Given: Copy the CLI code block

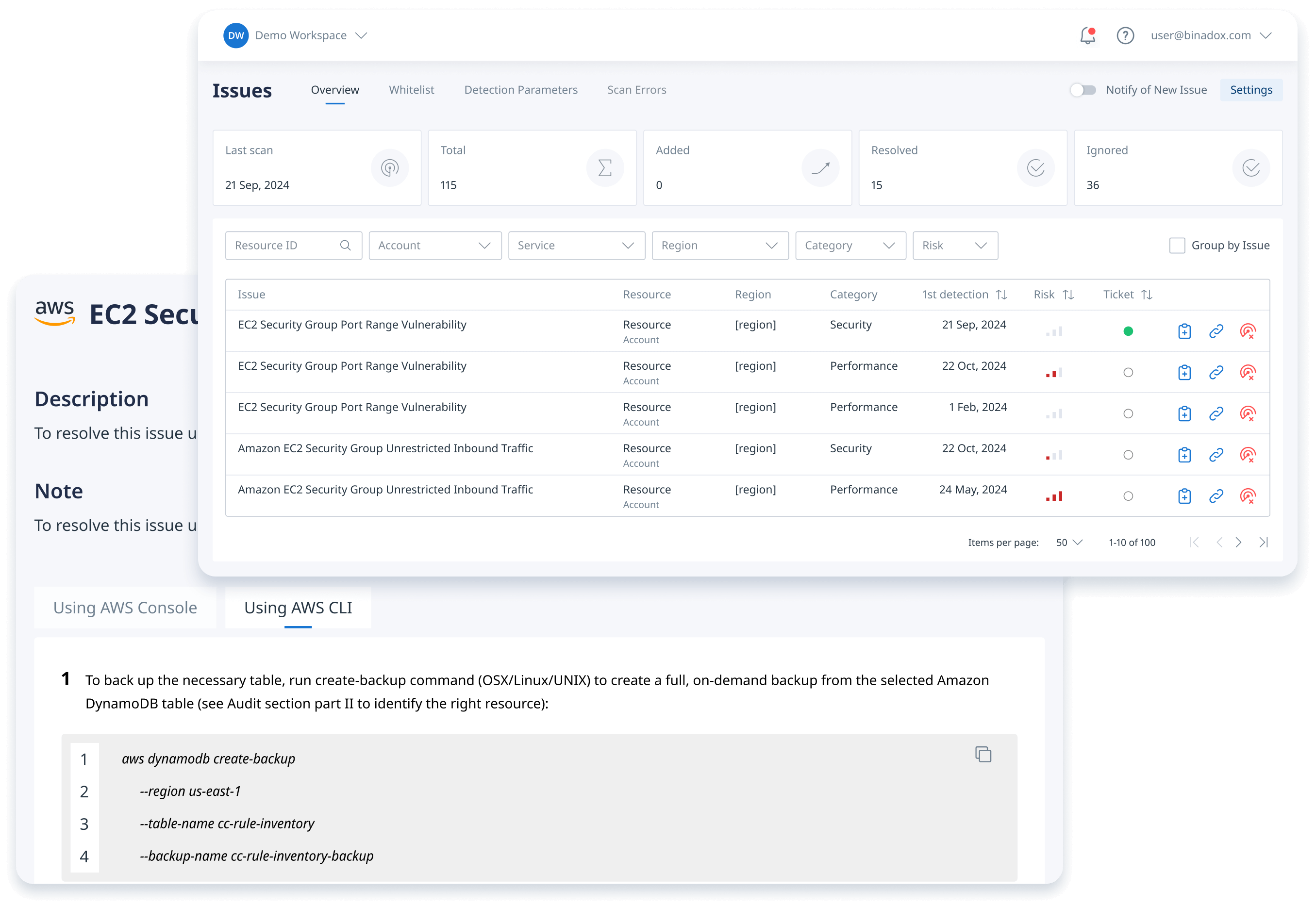Looking at the screenshot, I should 983,755.
